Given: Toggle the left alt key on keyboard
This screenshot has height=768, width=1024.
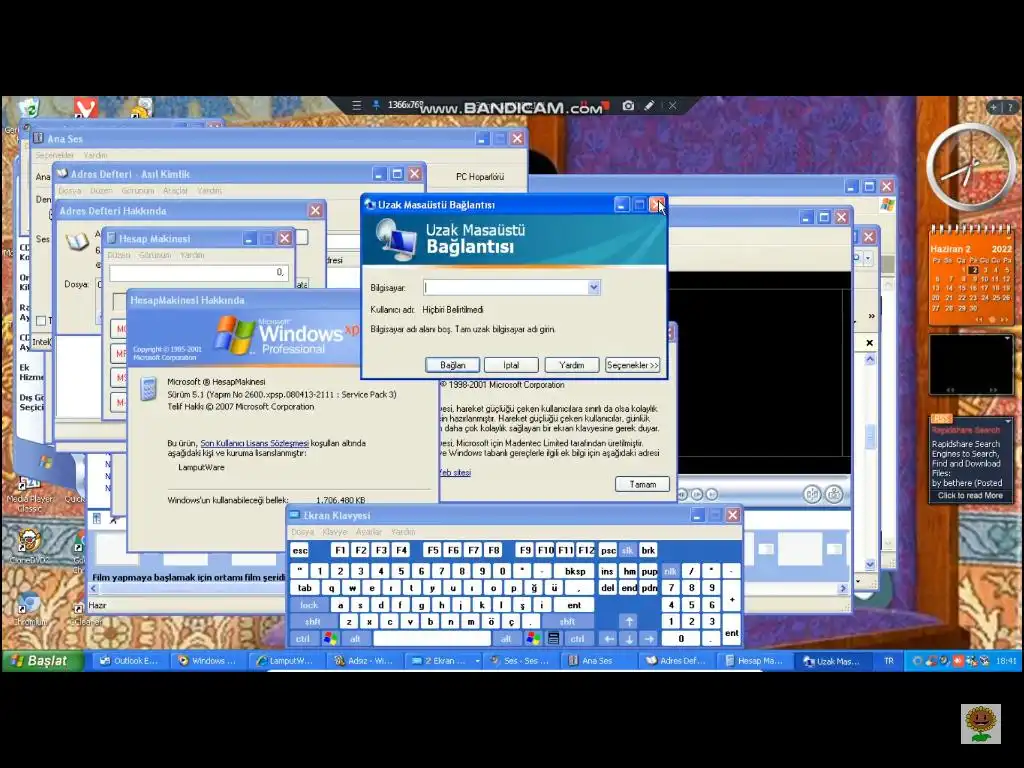Looking at the screenshot, I should pos(355,639).
